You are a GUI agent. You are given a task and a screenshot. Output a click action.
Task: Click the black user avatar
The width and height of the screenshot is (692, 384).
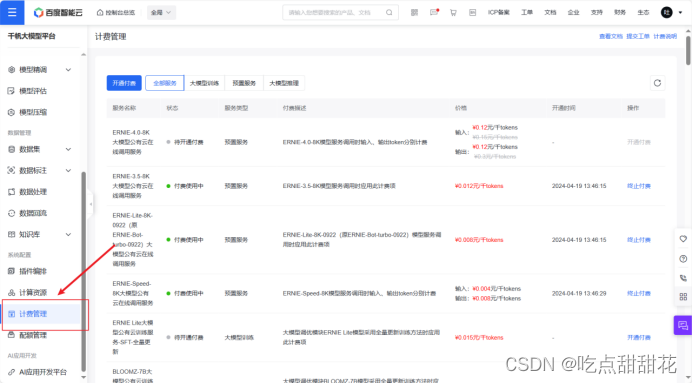666,12
